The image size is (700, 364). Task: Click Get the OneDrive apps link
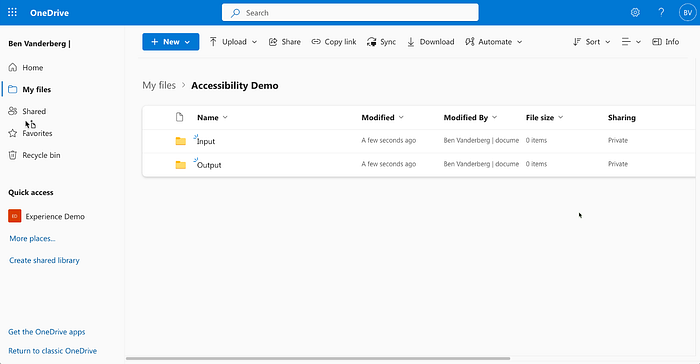(x=46, y=332)
